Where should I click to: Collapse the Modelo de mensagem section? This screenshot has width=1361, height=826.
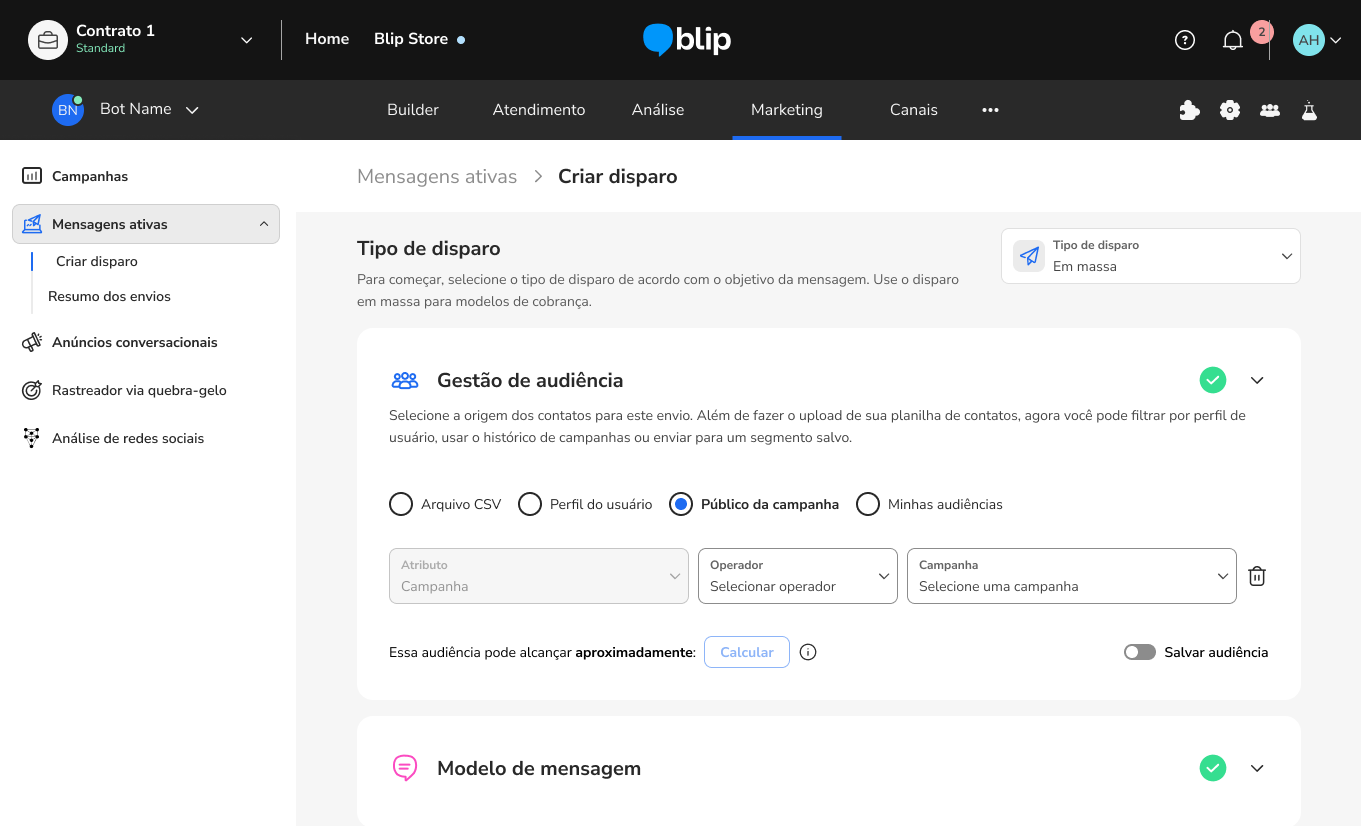coord(1257,768)
